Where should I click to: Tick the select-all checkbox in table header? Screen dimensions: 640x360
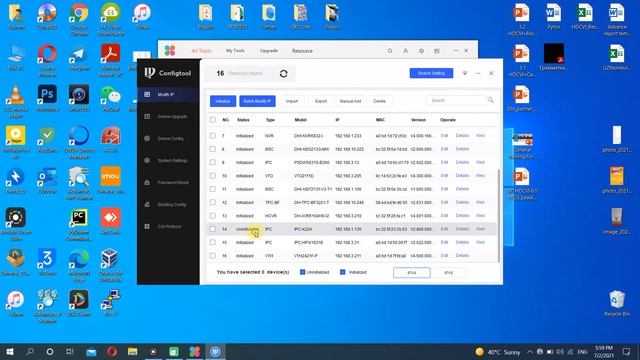click(x=213, y=120)
